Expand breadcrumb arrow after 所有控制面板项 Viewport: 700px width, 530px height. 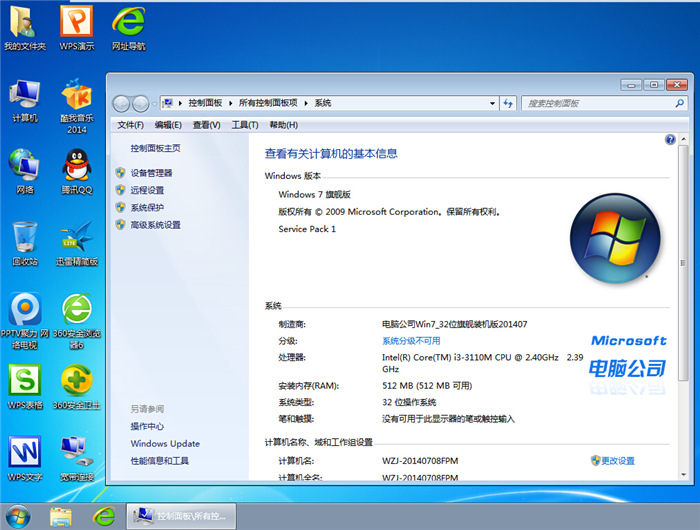point(307,103)
